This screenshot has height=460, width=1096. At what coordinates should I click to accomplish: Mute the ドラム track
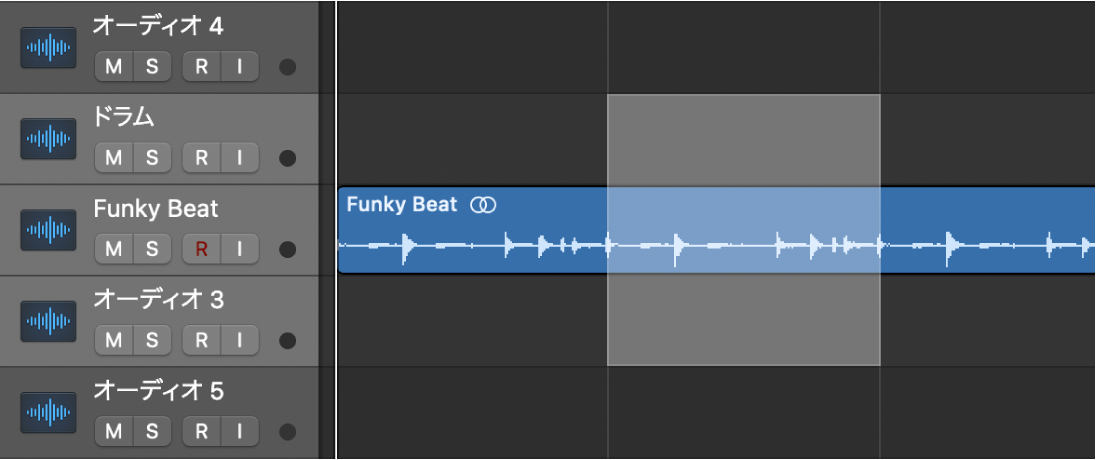pos(114,158)
